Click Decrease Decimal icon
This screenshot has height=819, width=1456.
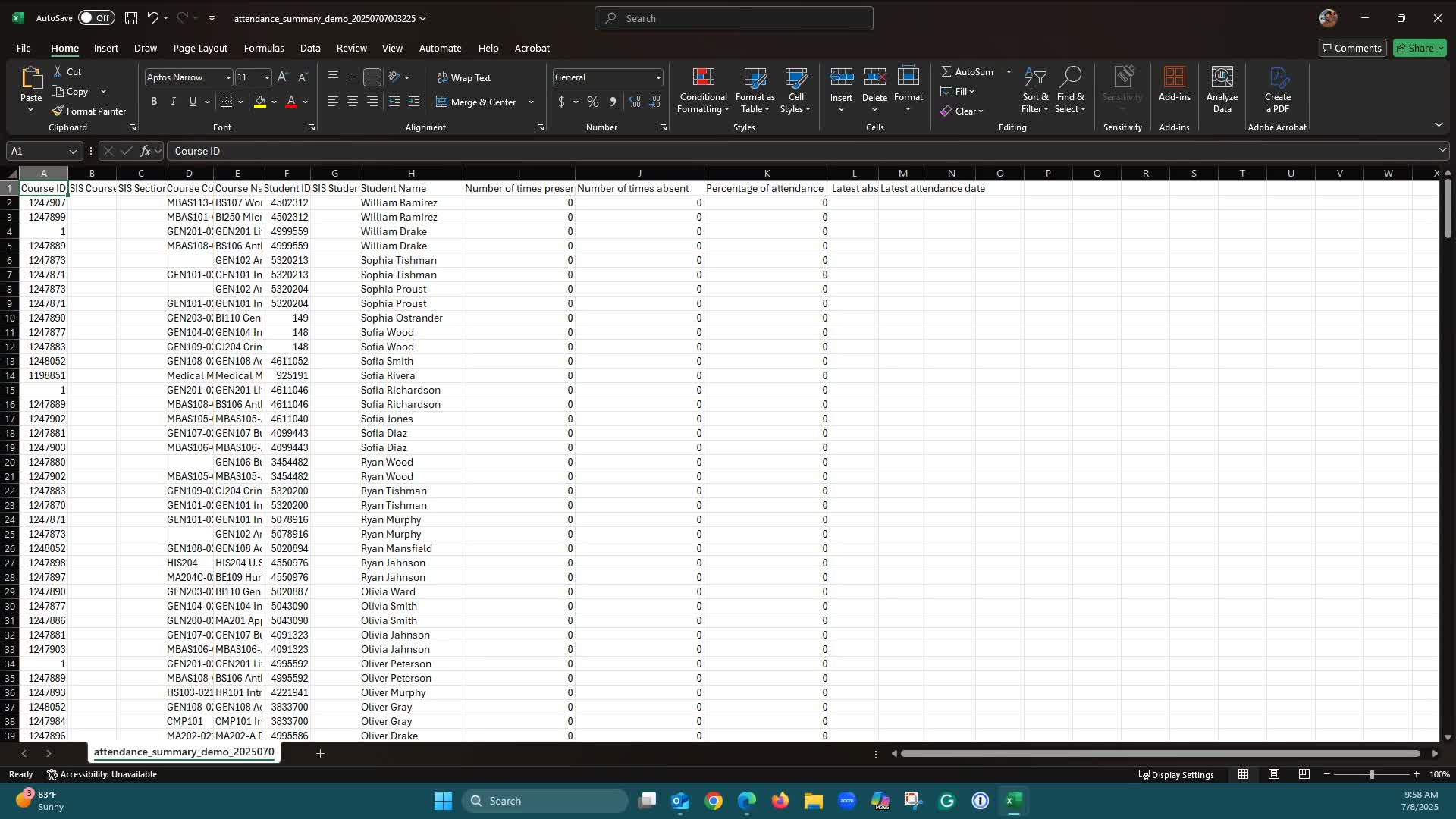coord(655,102)
